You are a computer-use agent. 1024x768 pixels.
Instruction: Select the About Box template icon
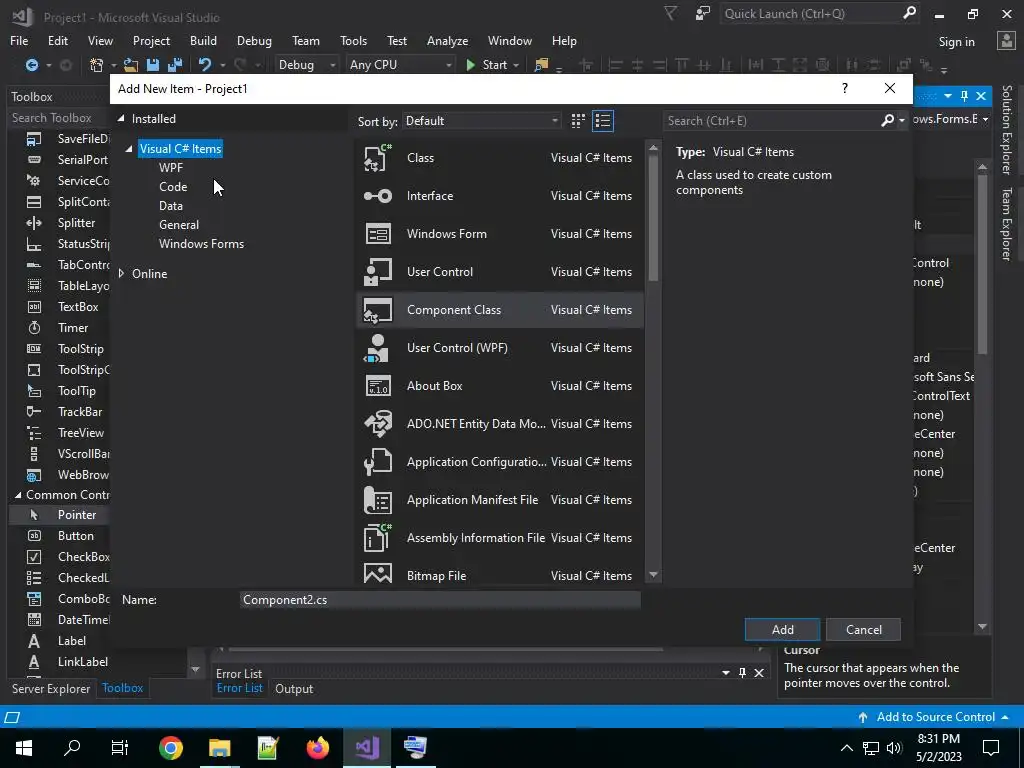pyautogui.click(x=377, y=386)
